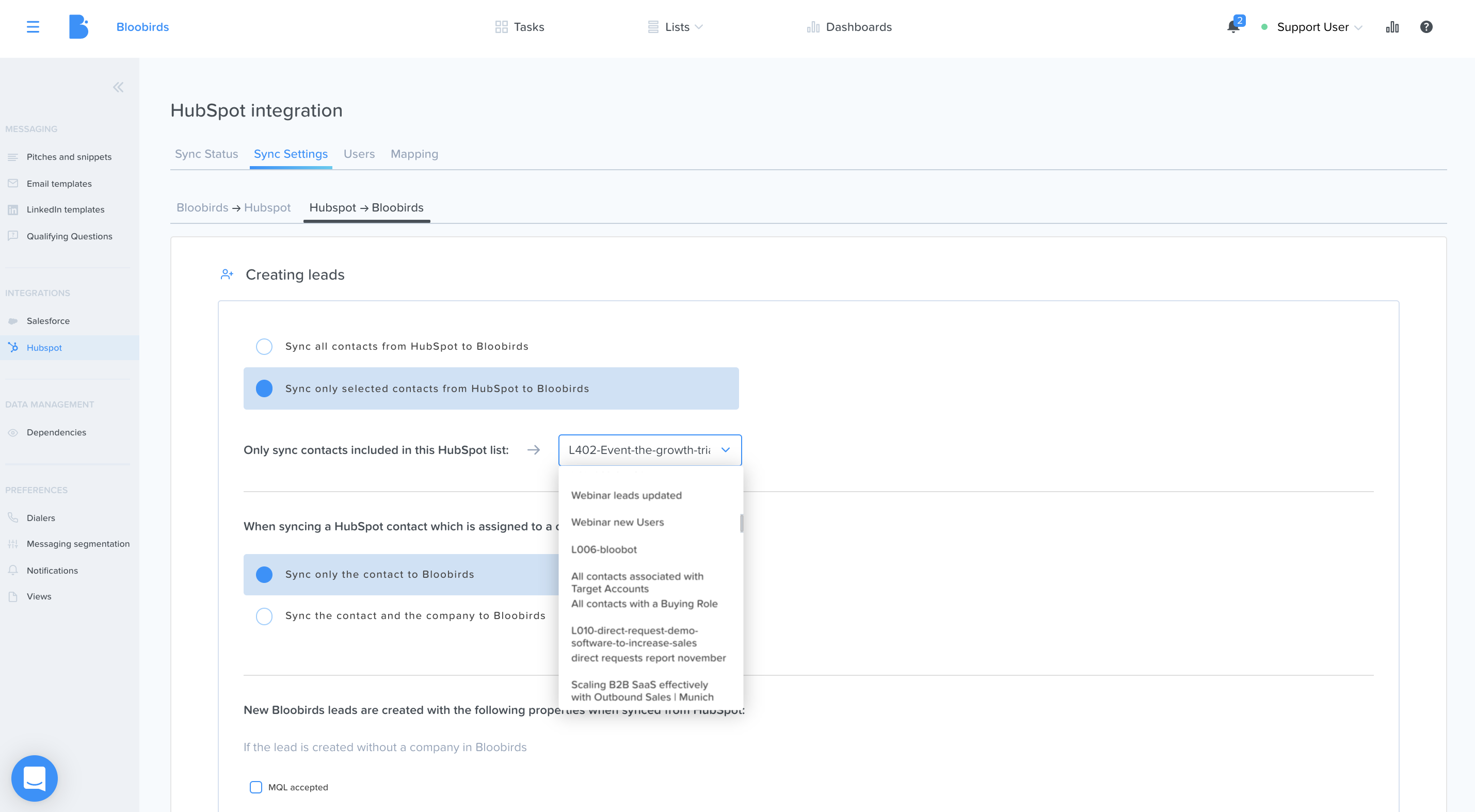Click the Creating leads person icon

point(227,274)
